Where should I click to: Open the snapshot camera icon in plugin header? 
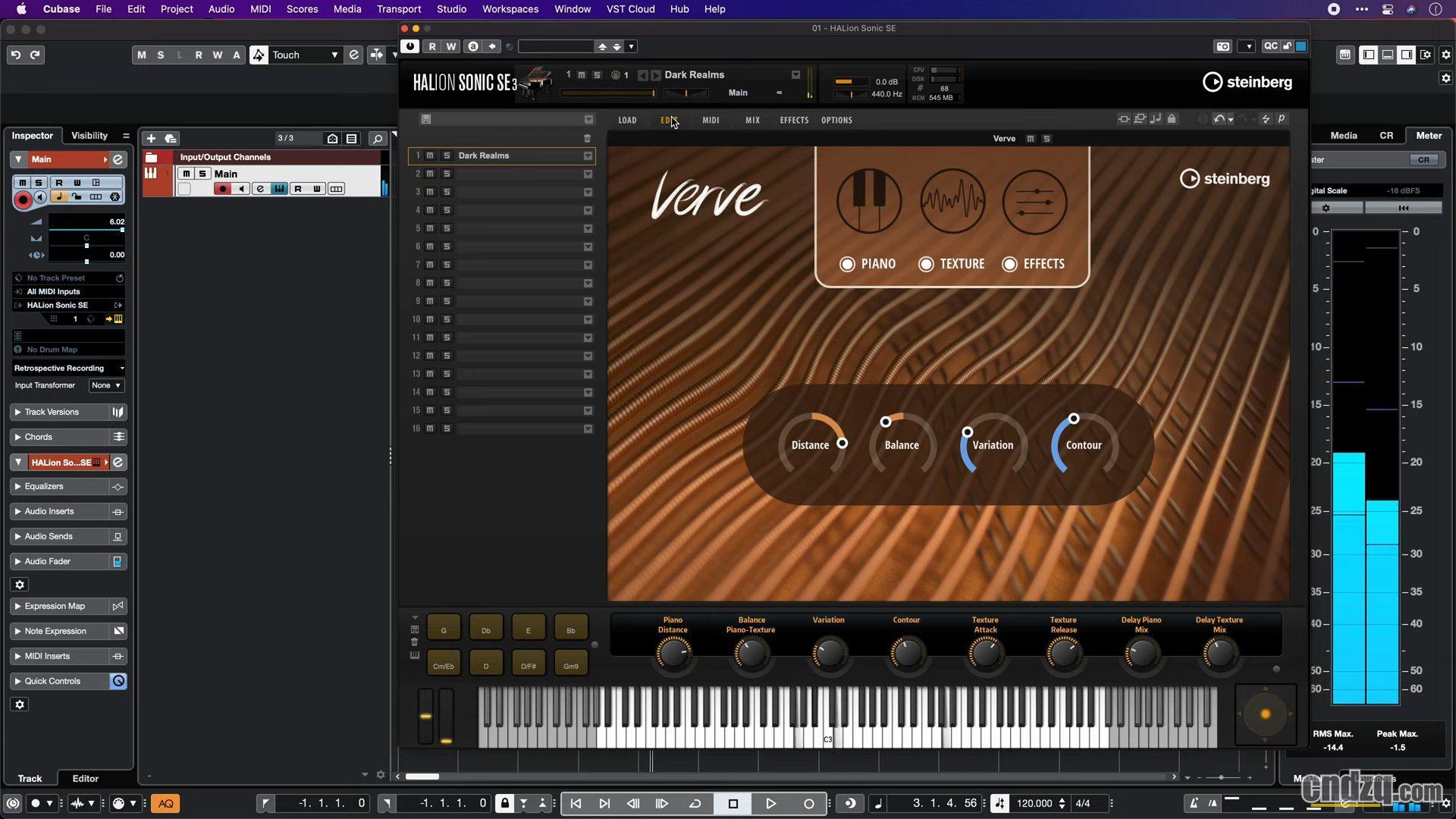click(x=1223, y=46)
